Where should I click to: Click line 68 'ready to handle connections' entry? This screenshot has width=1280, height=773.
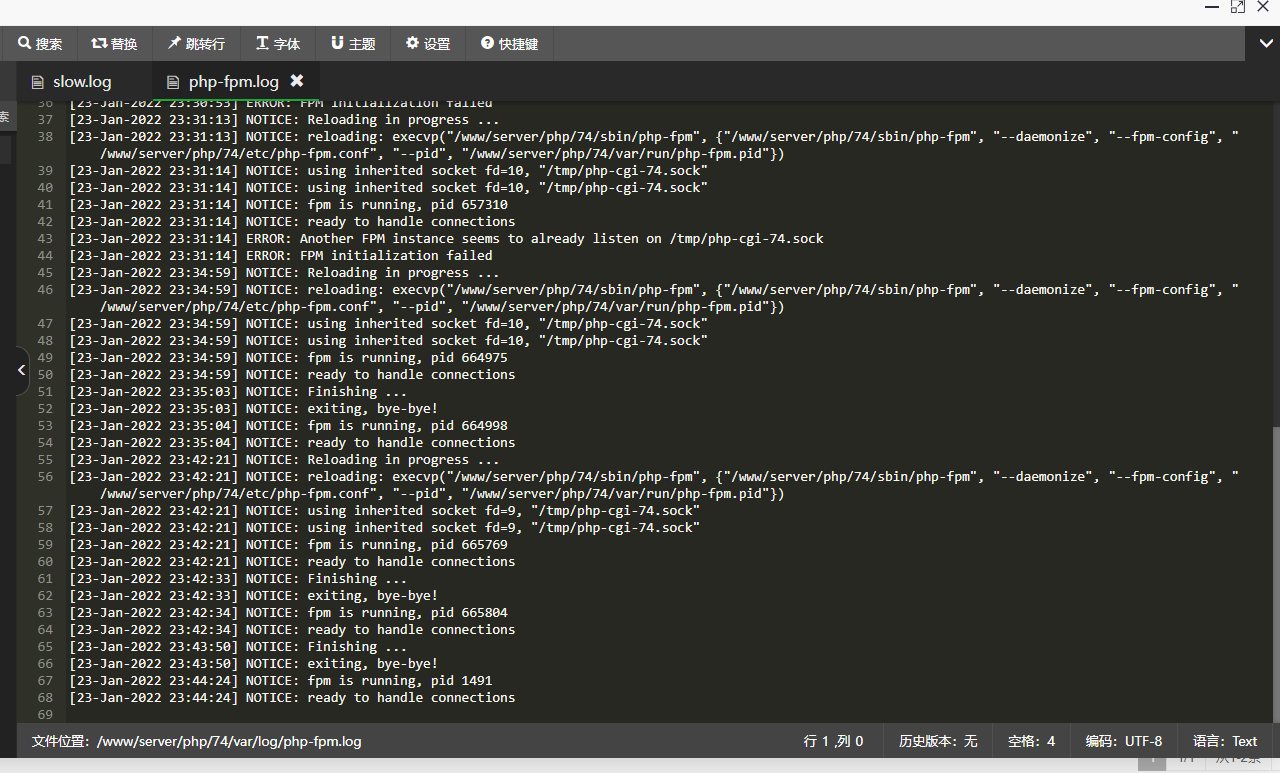coord(292,697)
